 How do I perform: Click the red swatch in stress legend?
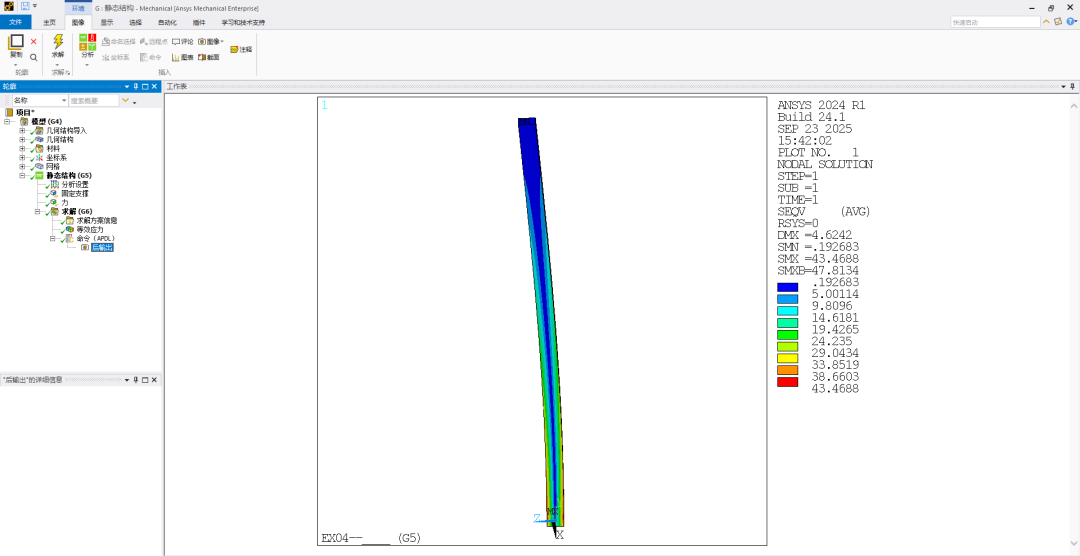pyautogui.click(x=787, y=382)
